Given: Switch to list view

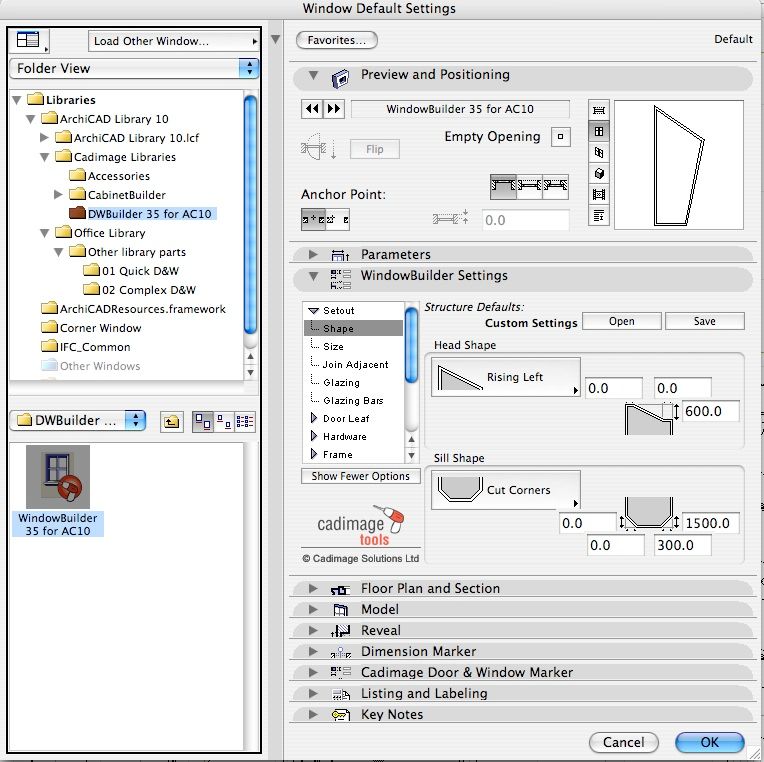Looking at the screenshot, I should pos(245,421).
